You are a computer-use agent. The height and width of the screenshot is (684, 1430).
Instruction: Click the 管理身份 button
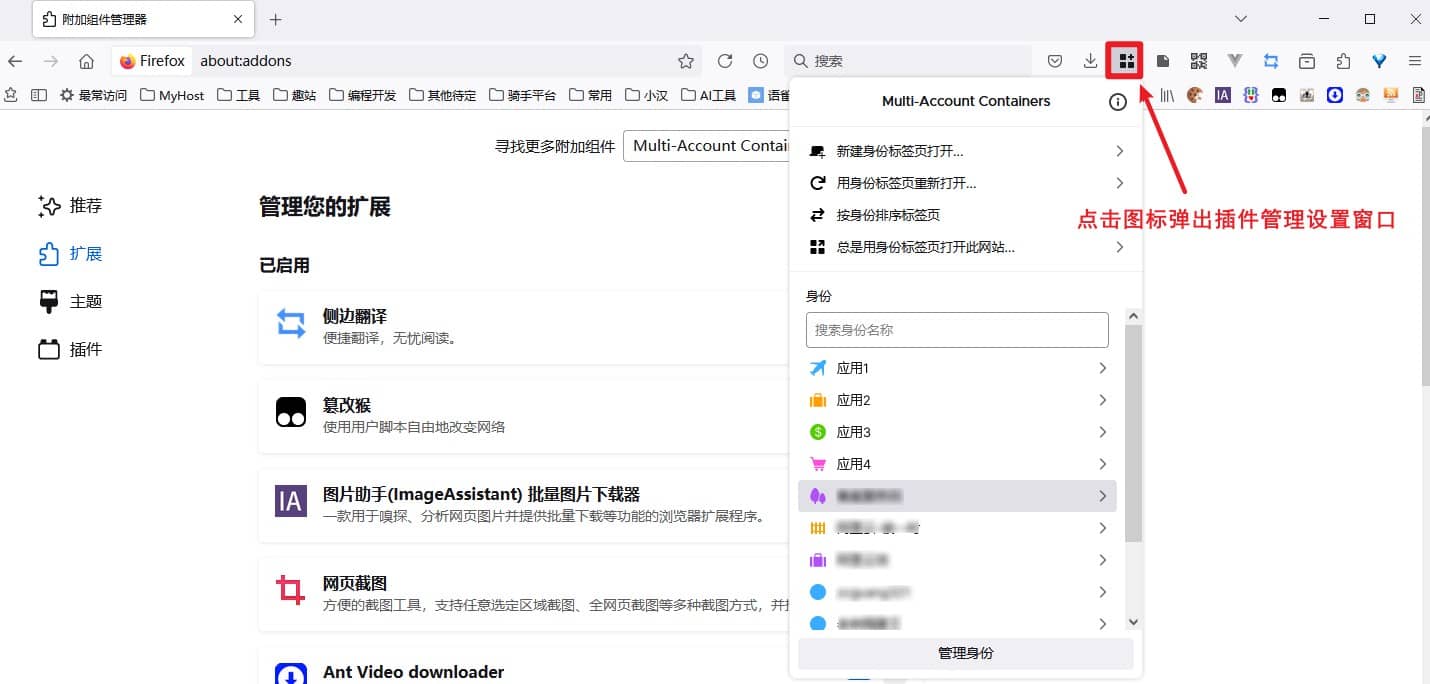[965, 653]
